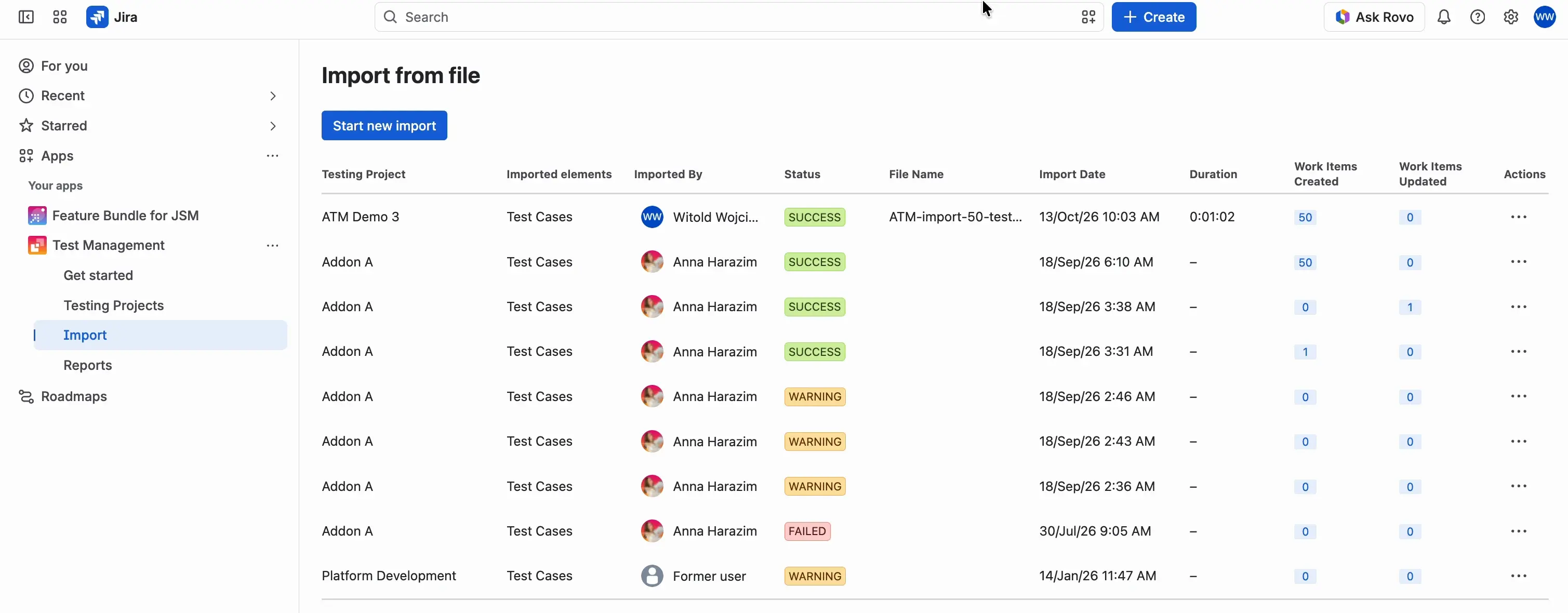Open actions menu for 18/Sep/26 3:31 AM import

pos(1519,352)
